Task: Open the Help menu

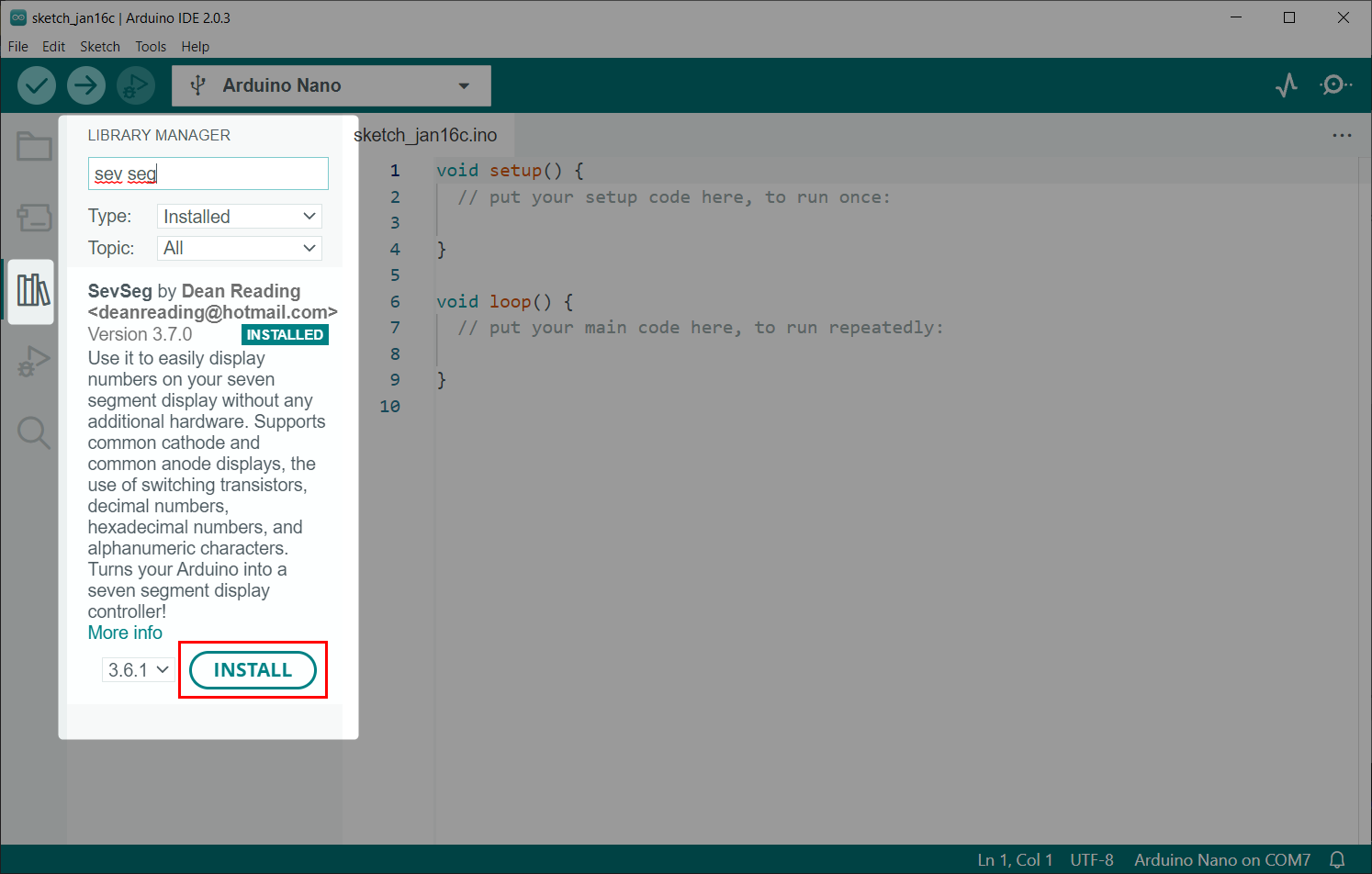Action: coord(195,47)
